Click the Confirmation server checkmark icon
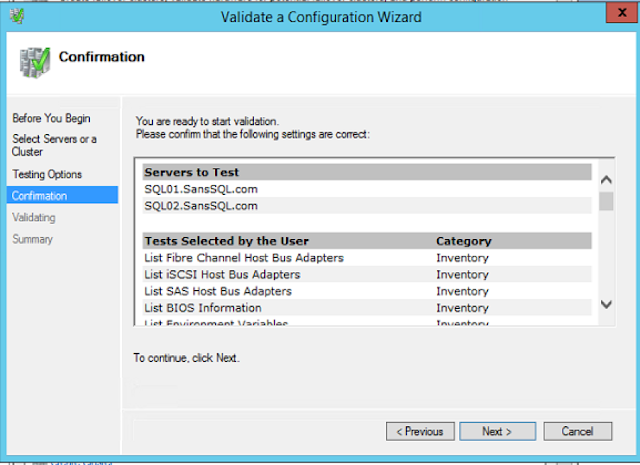 coord(35,62)
